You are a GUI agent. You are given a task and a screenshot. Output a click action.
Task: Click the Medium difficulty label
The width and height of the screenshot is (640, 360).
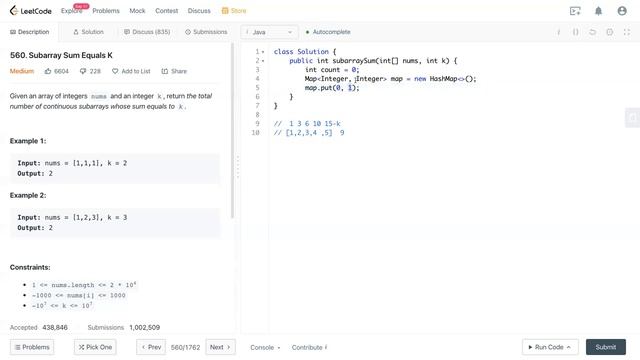click(x=22, y=71)
